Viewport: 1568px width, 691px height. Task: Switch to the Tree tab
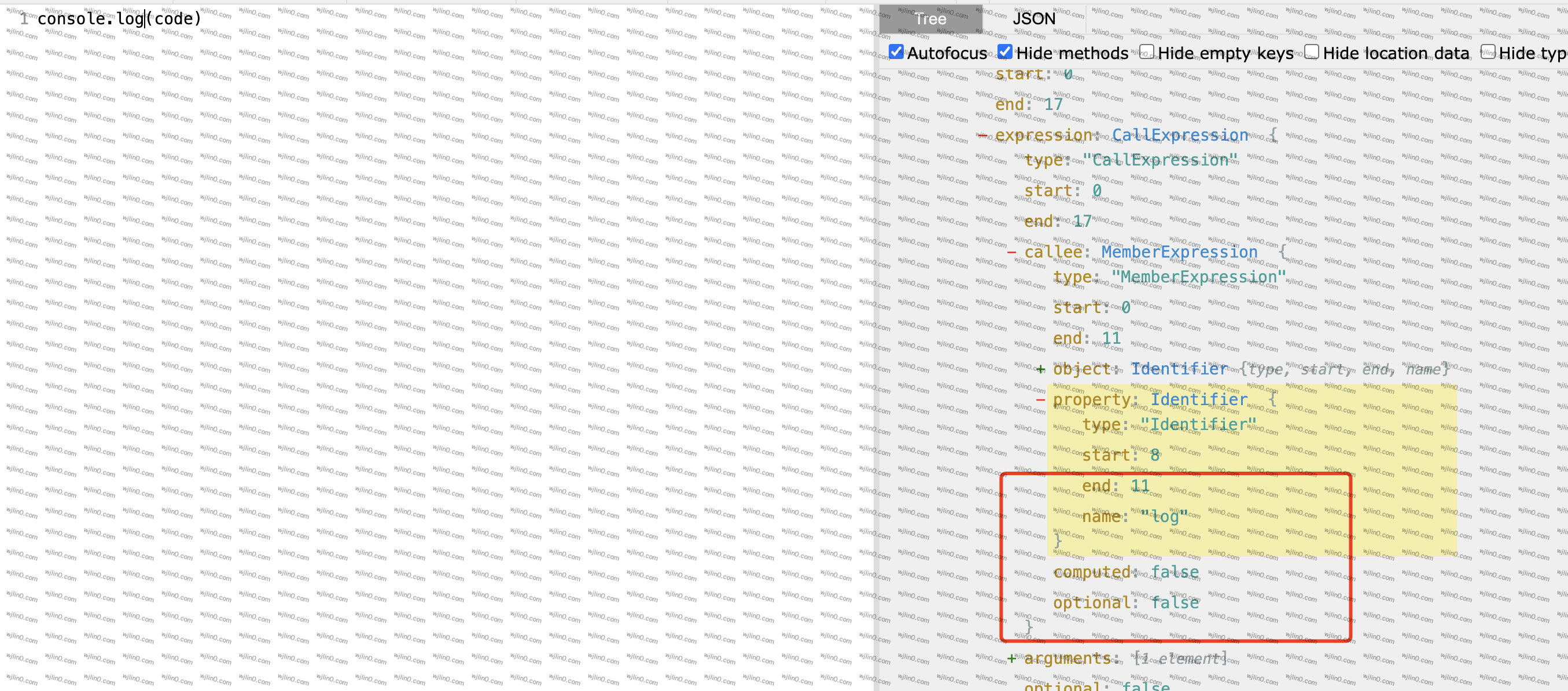point(930,19)
